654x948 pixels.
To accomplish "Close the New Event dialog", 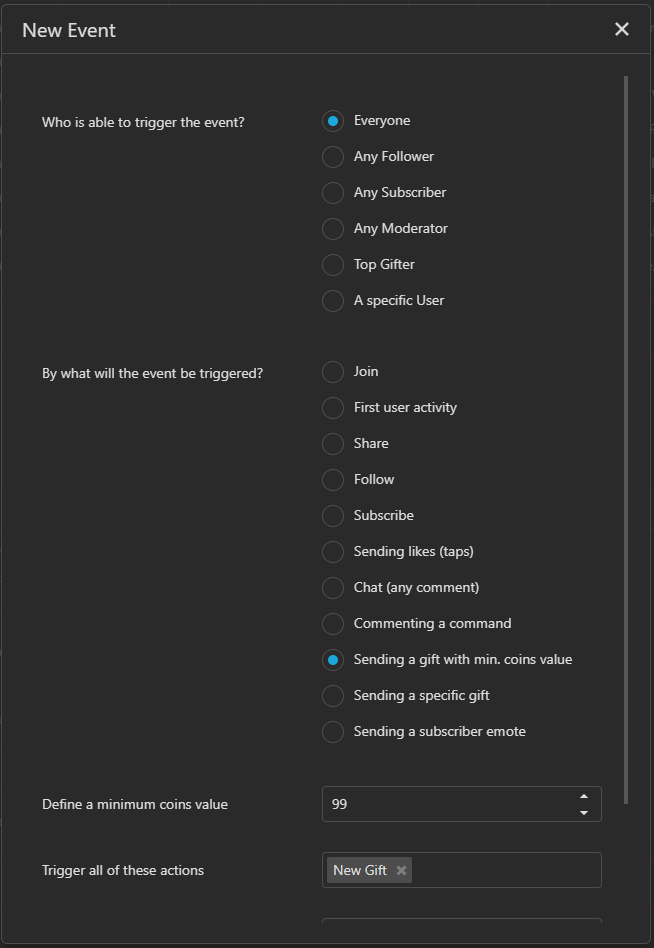I will tap(622, 29).
